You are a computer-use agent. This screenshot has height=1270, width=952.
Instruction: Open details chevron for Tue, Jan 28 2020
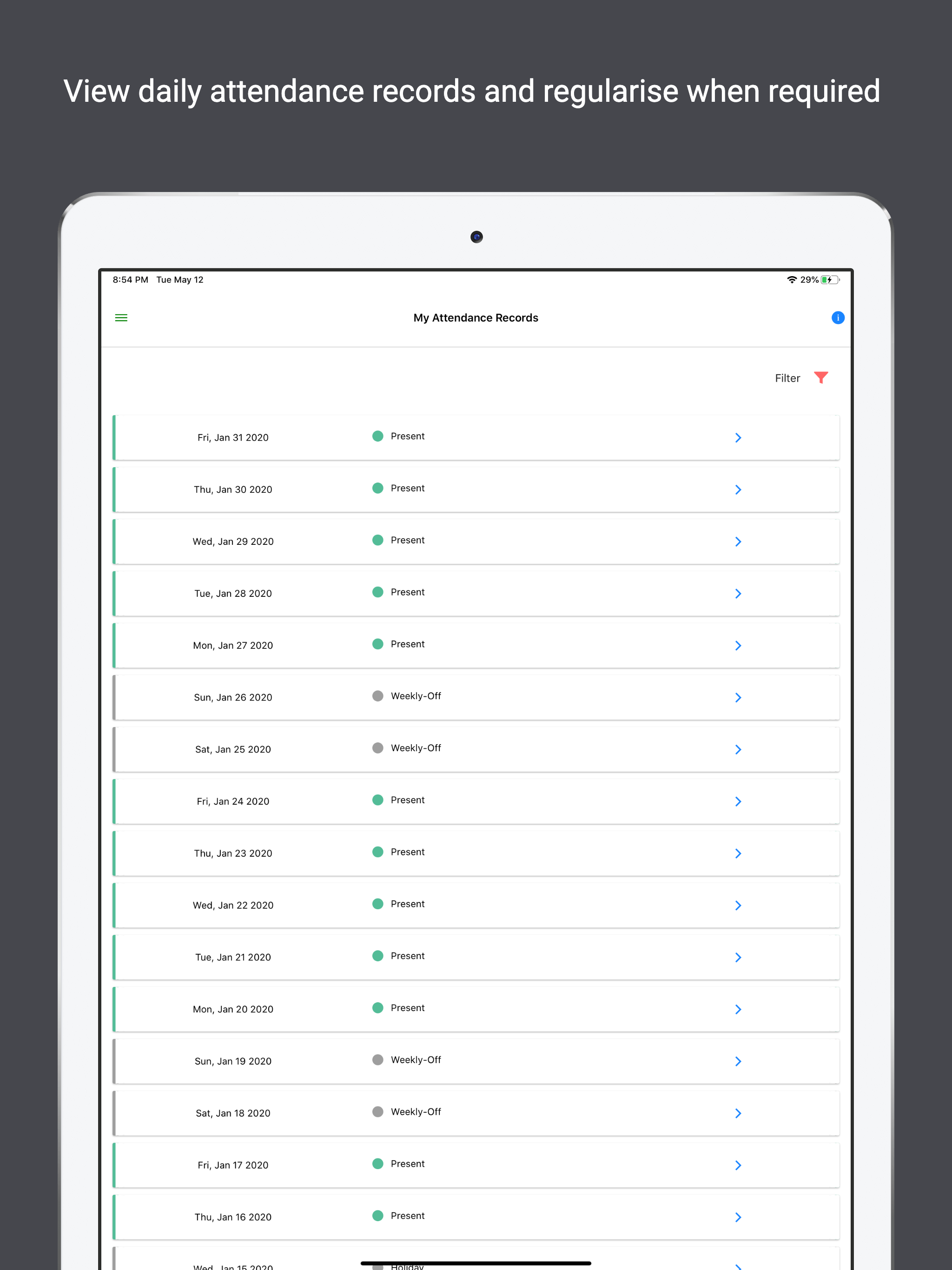738,594
